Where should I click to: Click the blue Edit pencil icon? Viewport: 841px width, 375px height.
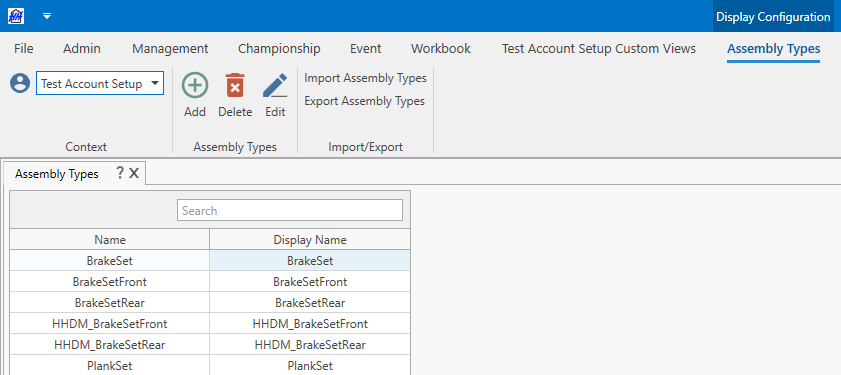(275, 86)
